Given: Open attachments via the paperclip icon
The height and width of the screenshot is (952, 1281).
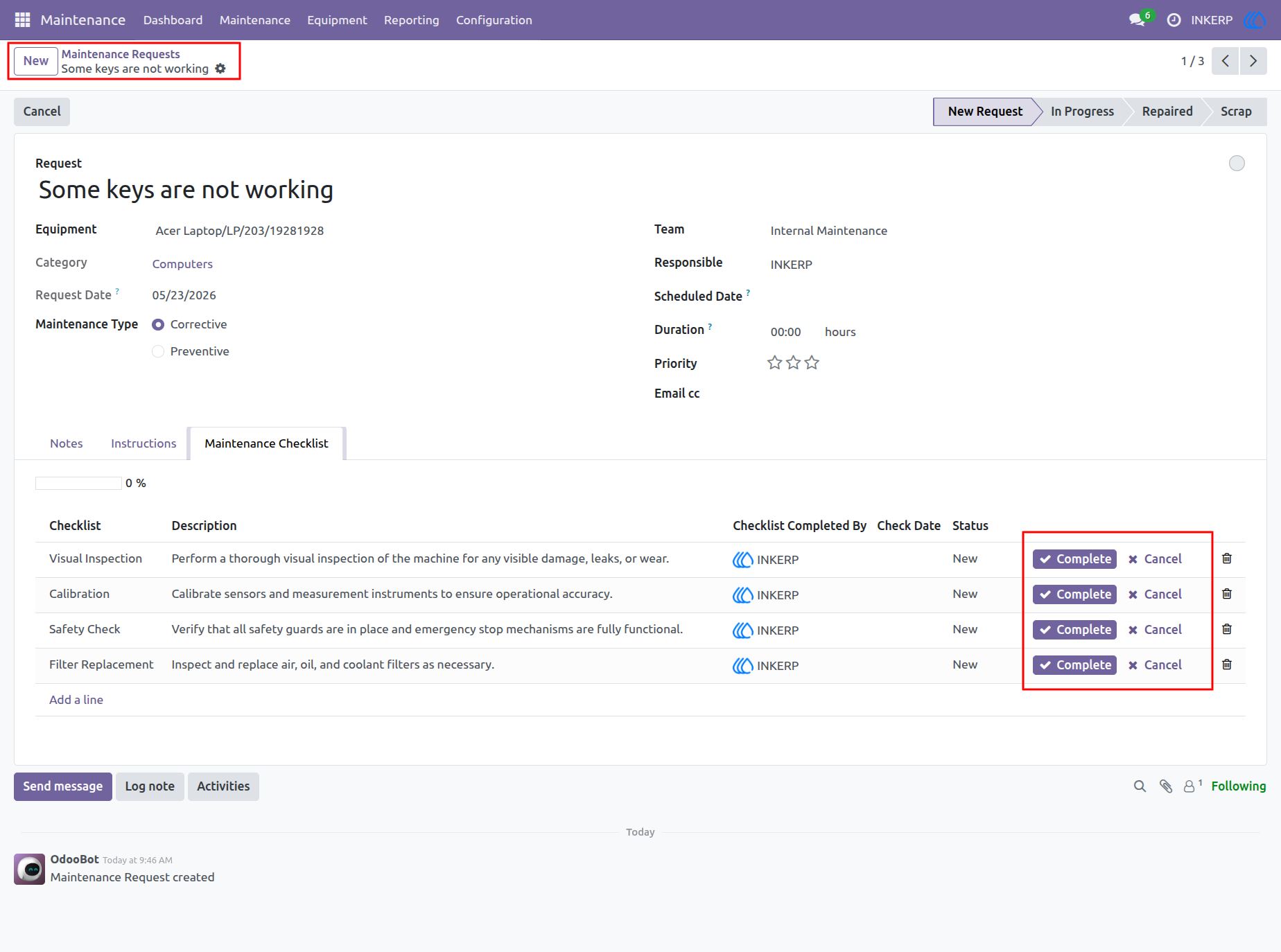Looking at the screenshot, I should click(1166, 786).
